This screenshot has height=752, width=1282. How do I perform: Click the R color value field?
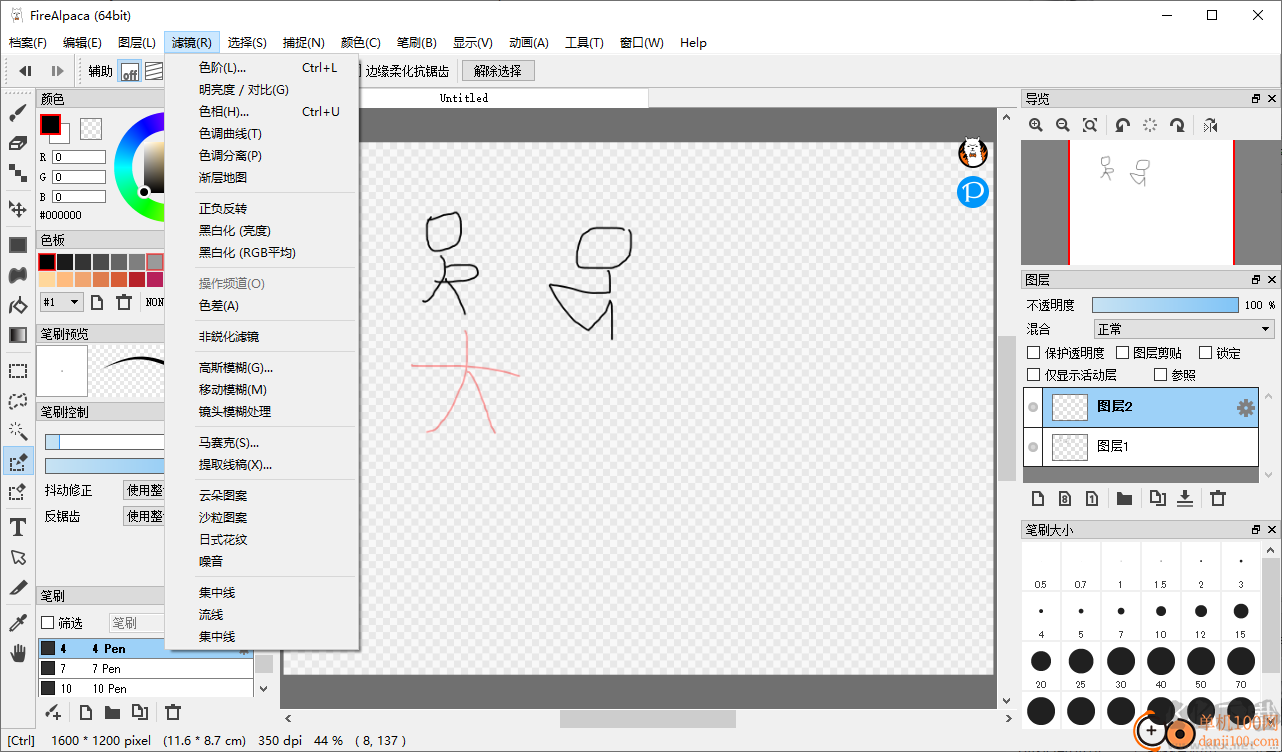(x=79, y=157)
